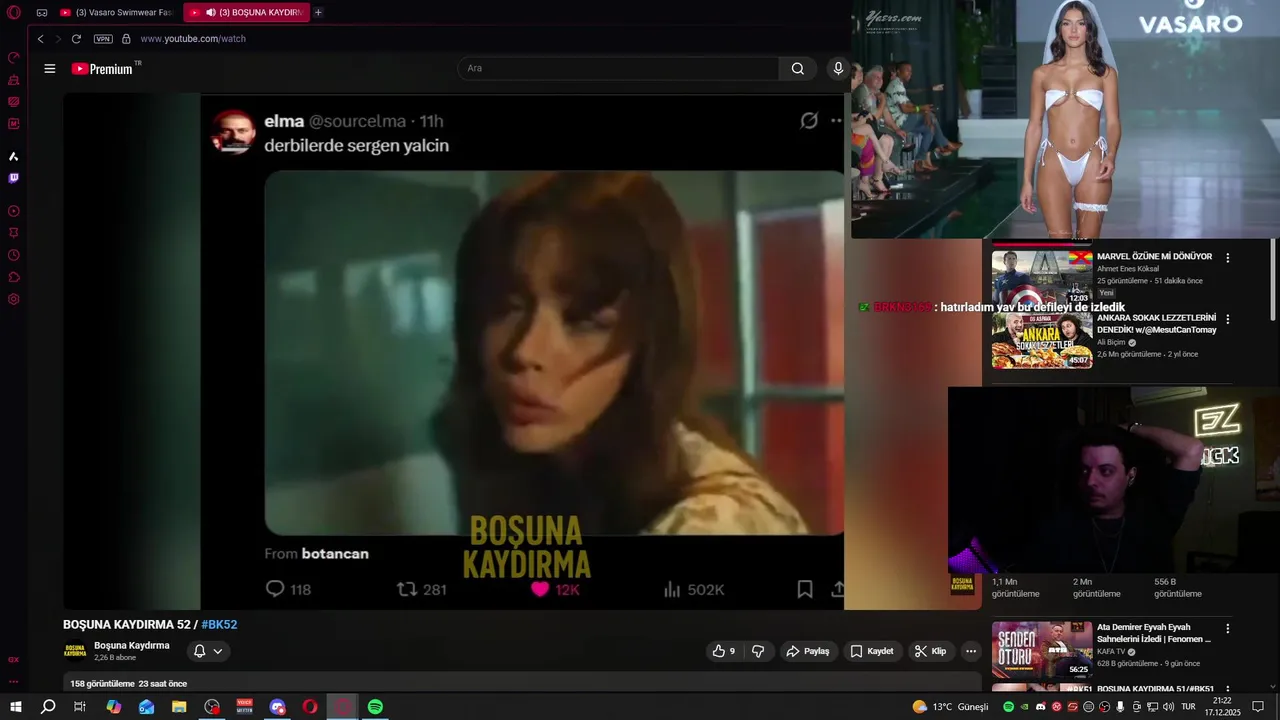Open options for MARVEL ÖZÜNE Mİ DÖNÜYOR
Image resolution: width=1280 pixels, height=720 pixels.
point(1228,258)
